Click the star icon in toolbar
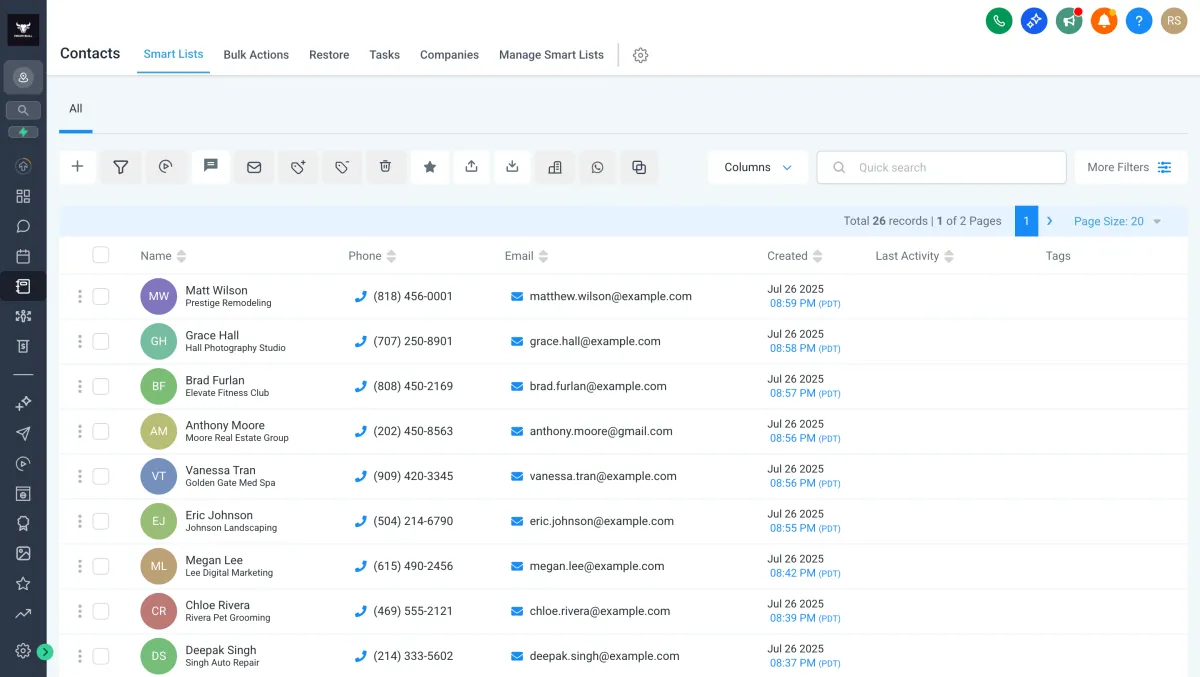Image resolution: width=1200 pixels, height=677 pixels. click(x=429, y=167)
